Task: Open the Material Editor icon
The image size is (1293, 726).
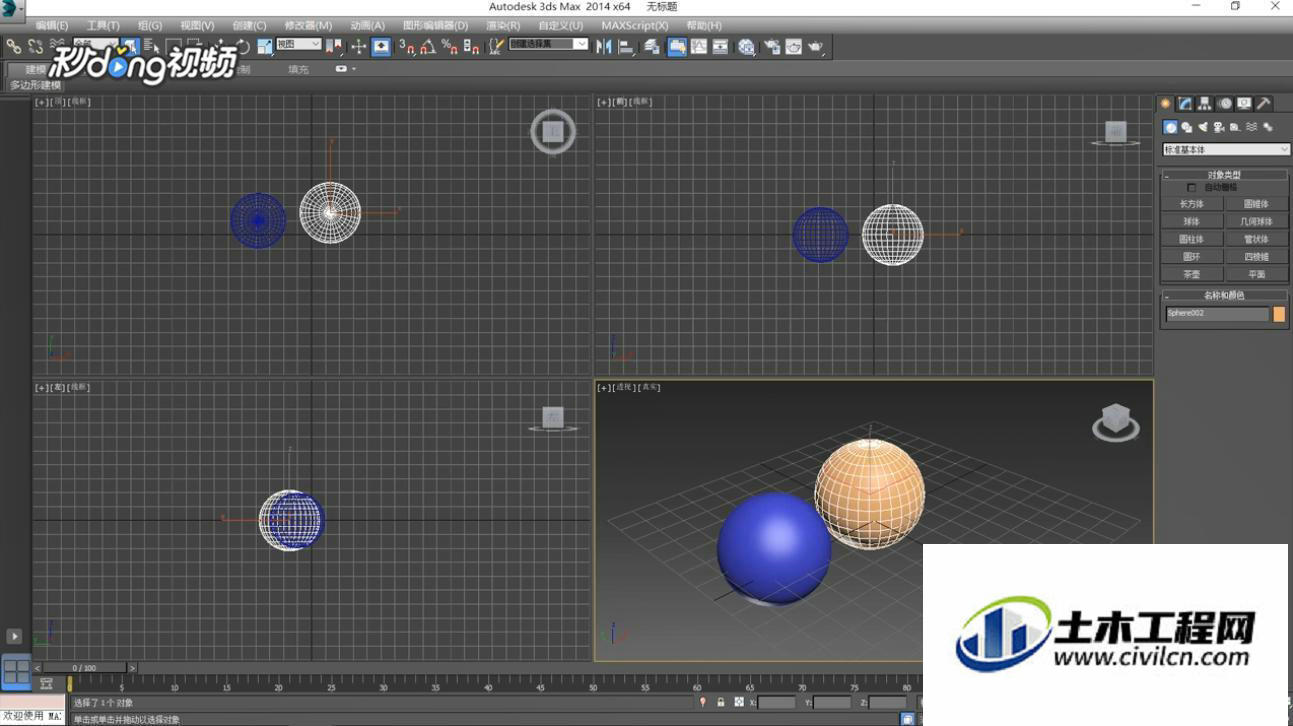Action: click(747, 46)
